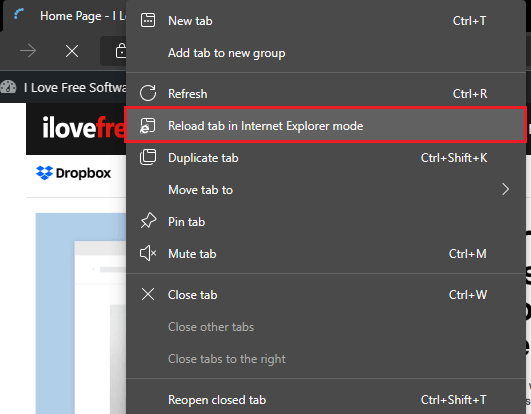Click the Duplicate tab icon
531x414 pixels.
[x=148, y=157]
